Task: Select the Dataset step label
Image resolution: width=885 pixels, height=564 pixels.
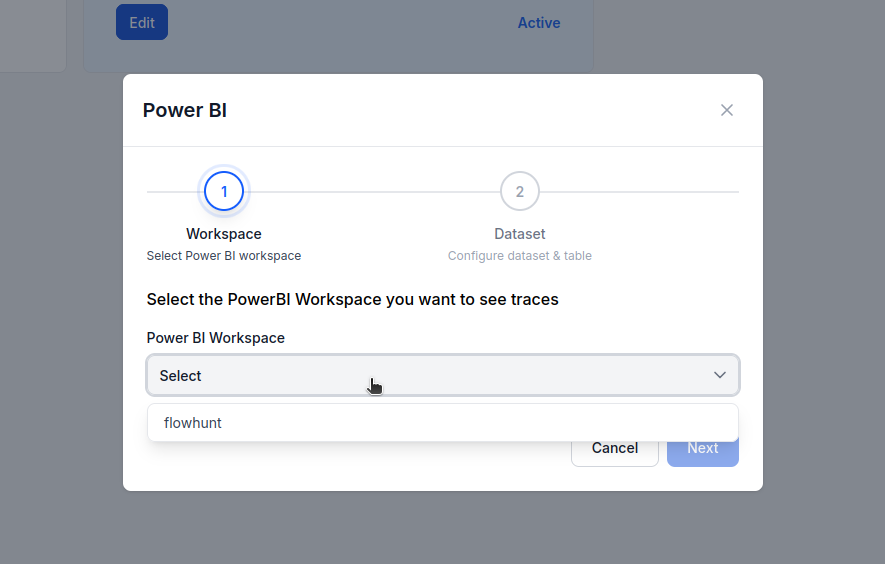Action: click(520, 234)
